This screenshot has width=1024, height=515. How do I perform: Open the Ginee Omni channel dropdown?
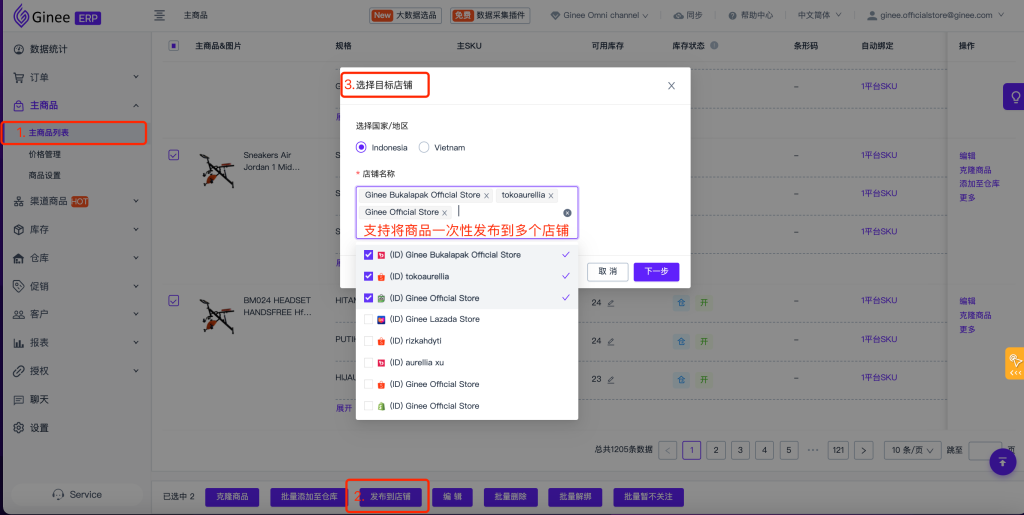pyautogui.click(x=600, y=15)
